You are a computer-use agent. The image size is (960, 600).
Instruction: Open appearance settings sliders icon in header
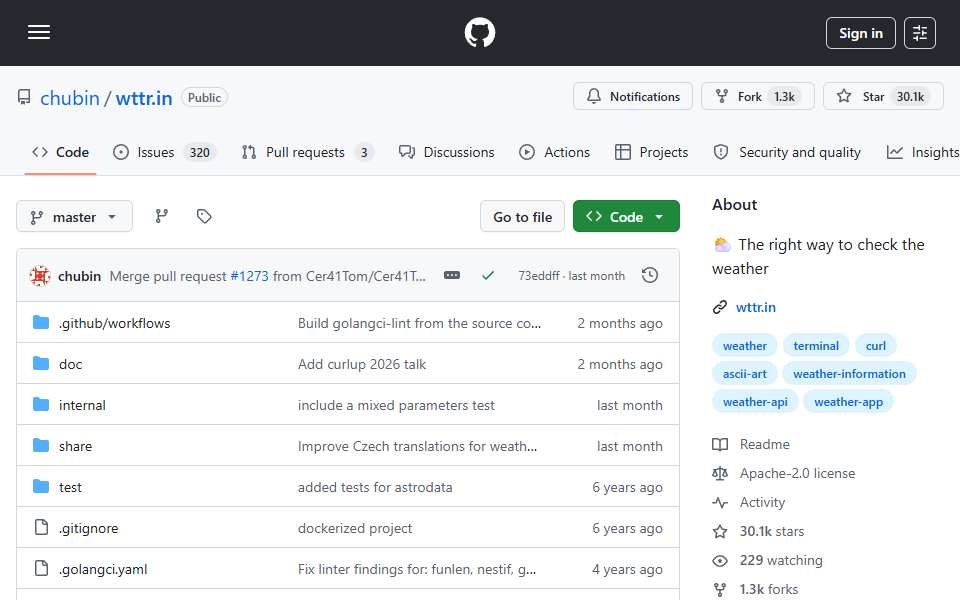tap(920, 33)
